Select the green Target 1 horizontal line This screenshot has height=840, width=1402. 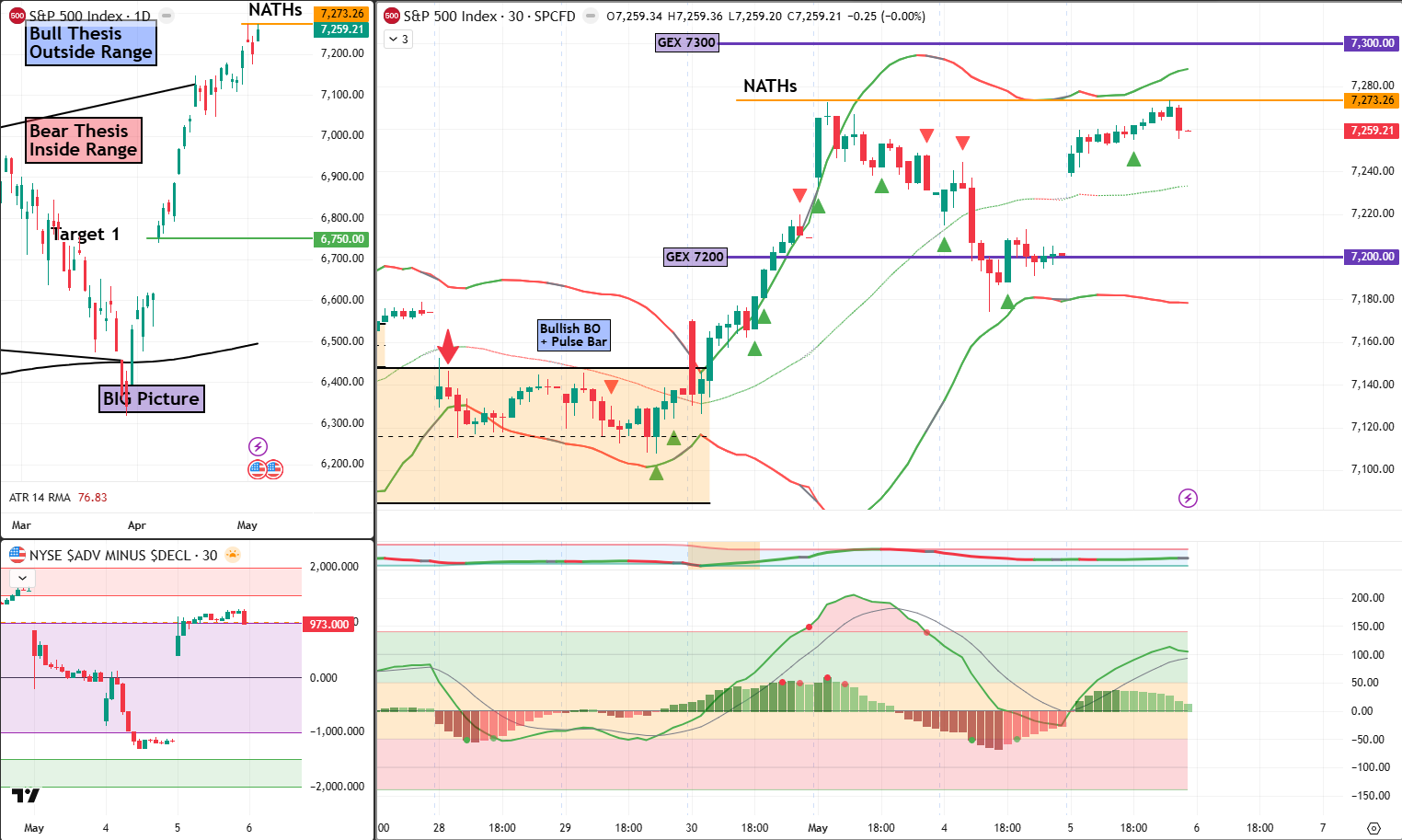coord(230,238)
